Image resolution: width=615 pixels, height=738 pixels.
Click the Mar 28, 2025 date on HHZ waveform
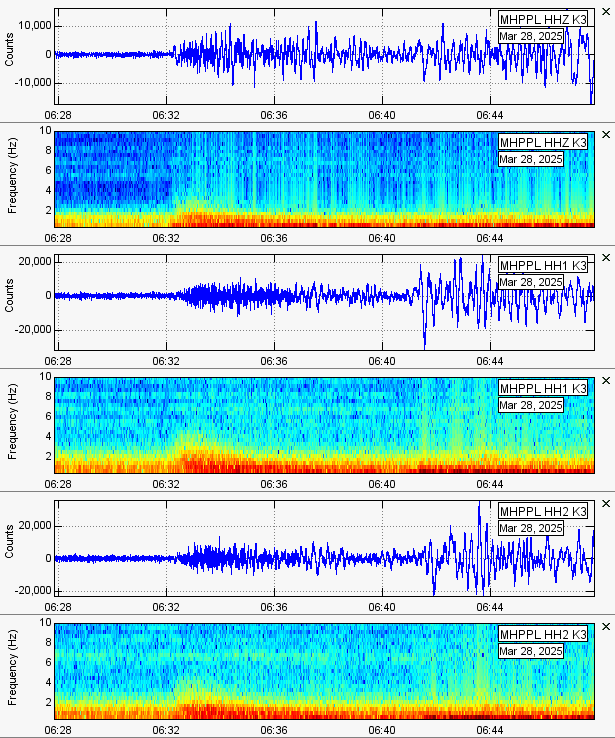(x=530, y=36)
